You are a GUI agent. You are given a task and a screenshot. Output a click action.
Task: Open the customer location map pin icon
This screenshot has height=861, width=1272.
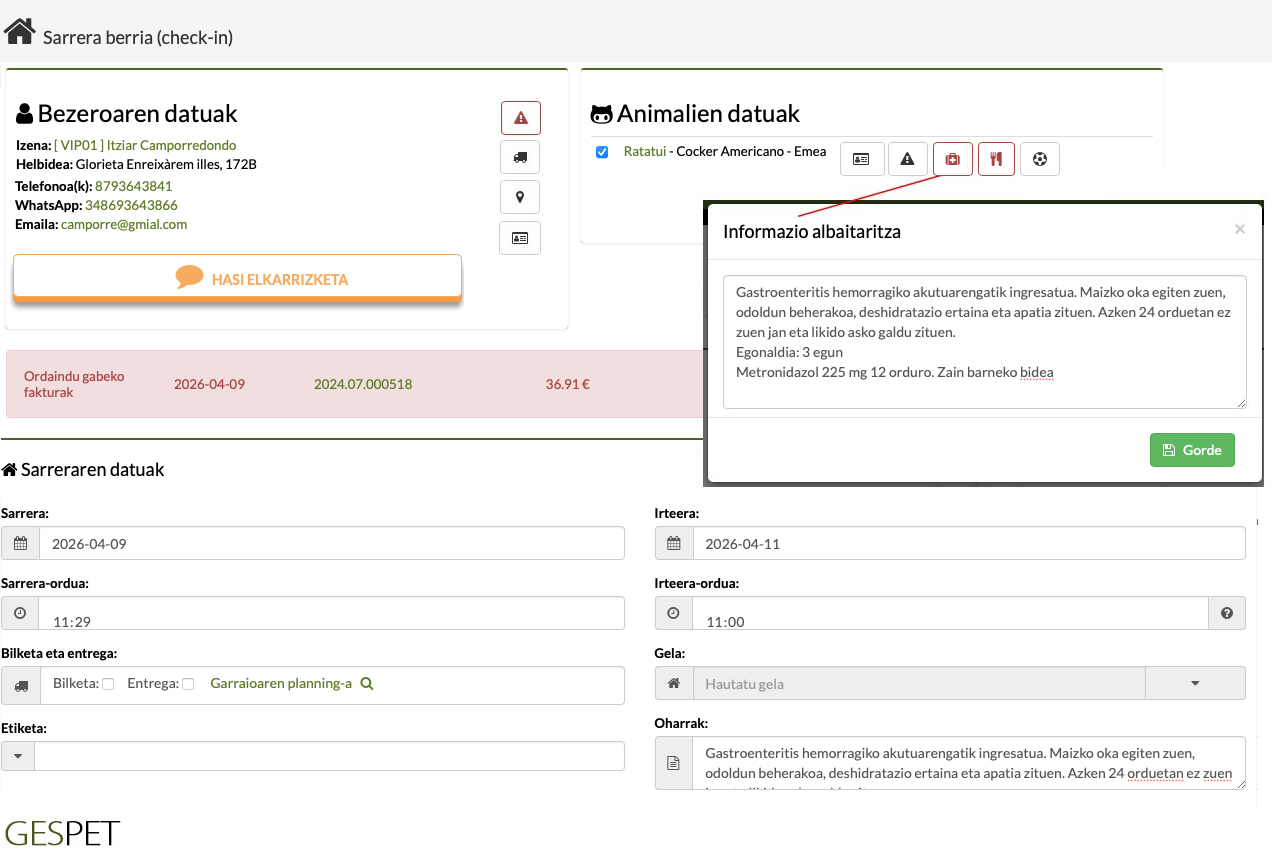[520, 197]
